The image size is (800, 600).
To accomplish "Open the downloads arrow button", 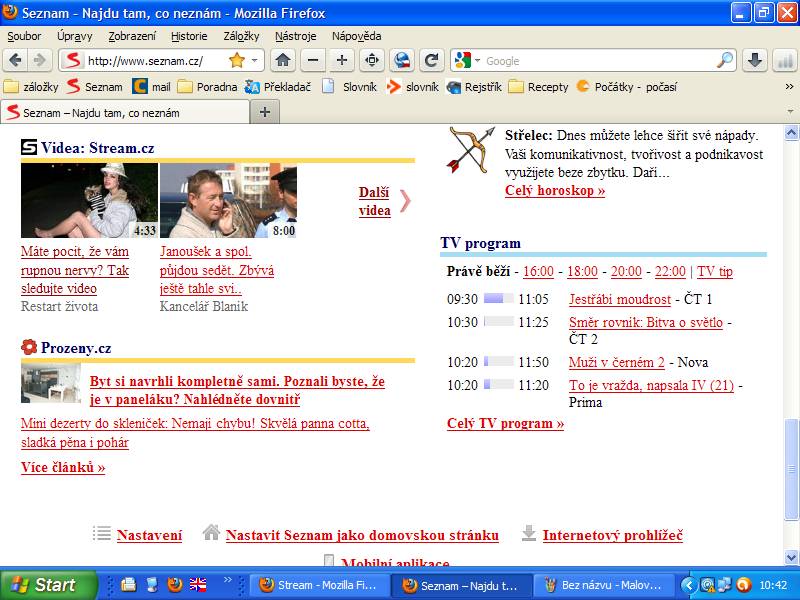I will coord(755,61).
